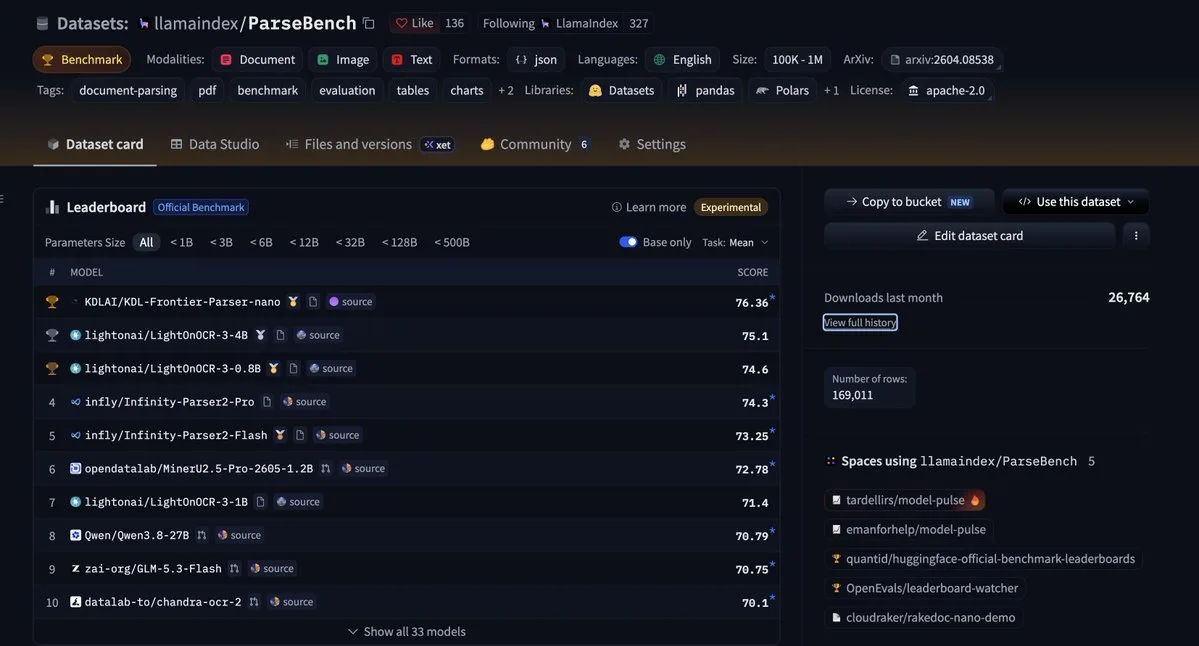Like the dataset with the heart button

click(414, 23)
